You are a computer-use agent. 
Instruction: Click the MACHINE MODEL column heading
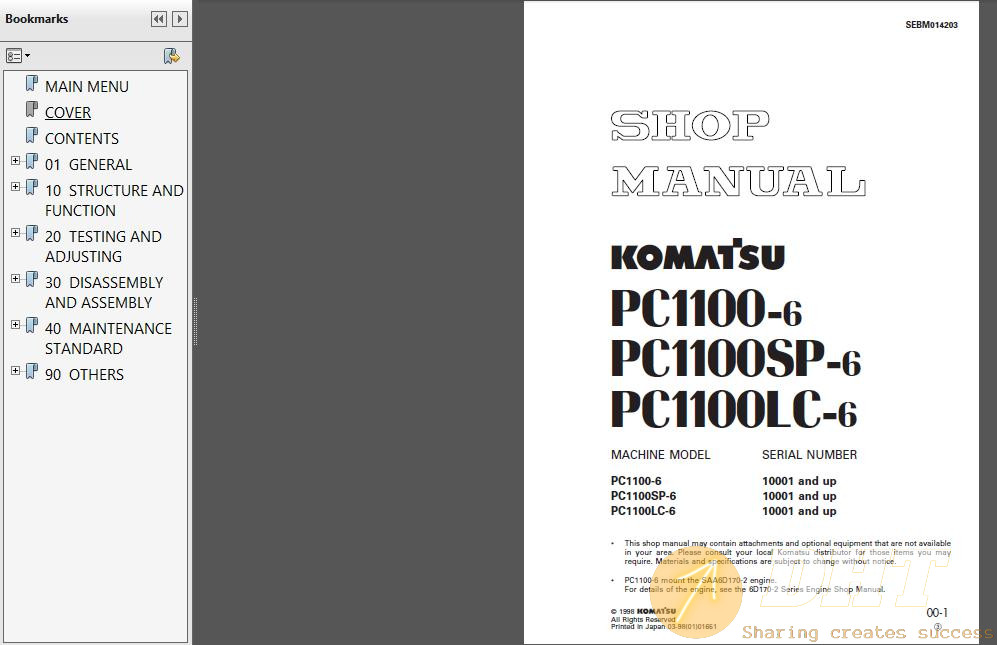pos(661,455)
